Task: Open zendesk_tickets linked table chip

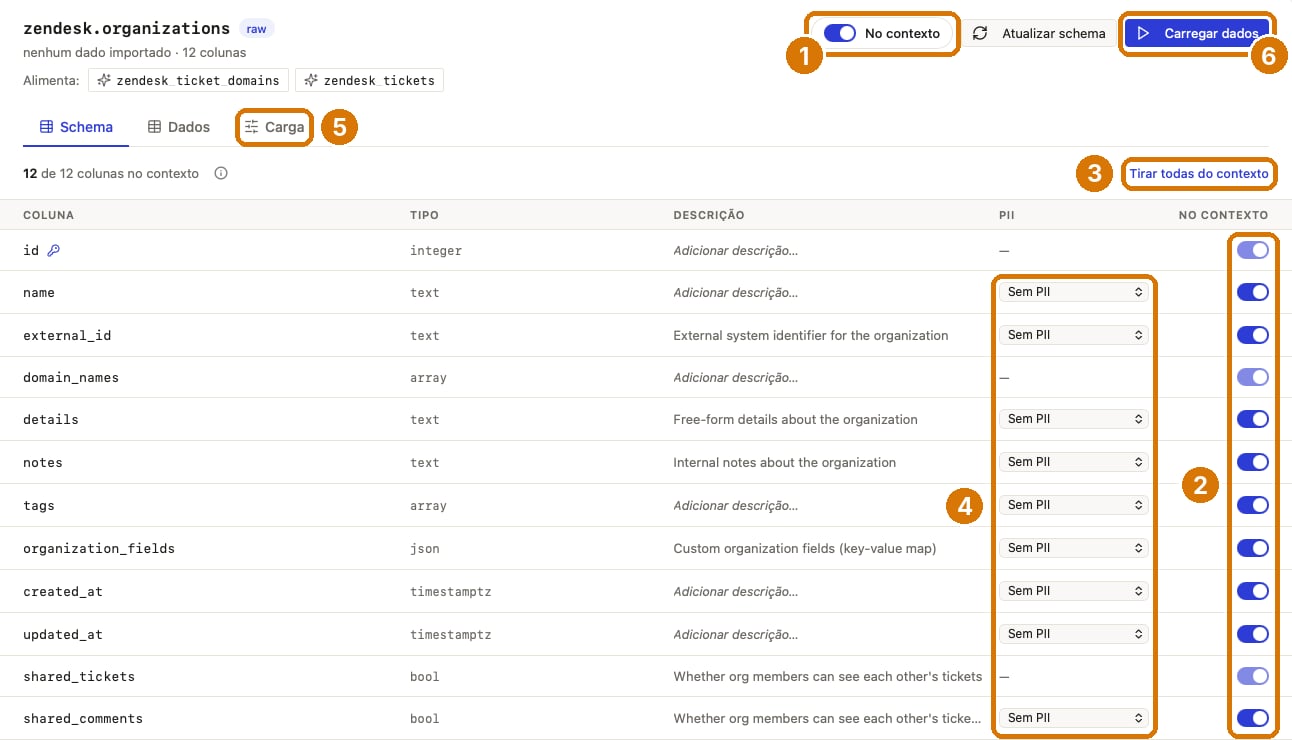Action: (369, 80)
